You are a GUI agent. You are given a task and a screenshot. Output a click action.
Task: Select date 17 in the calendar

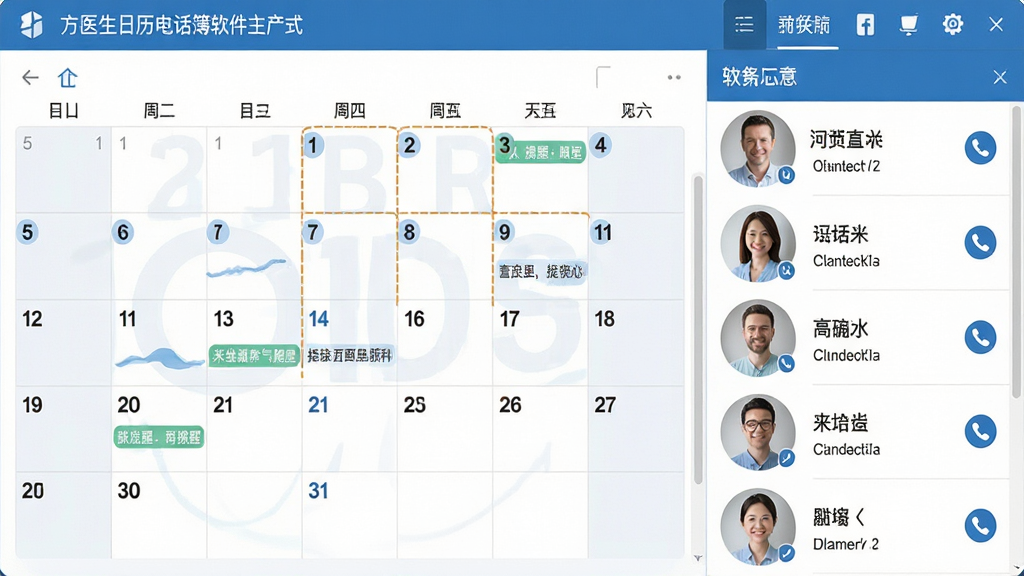[509, 319]
